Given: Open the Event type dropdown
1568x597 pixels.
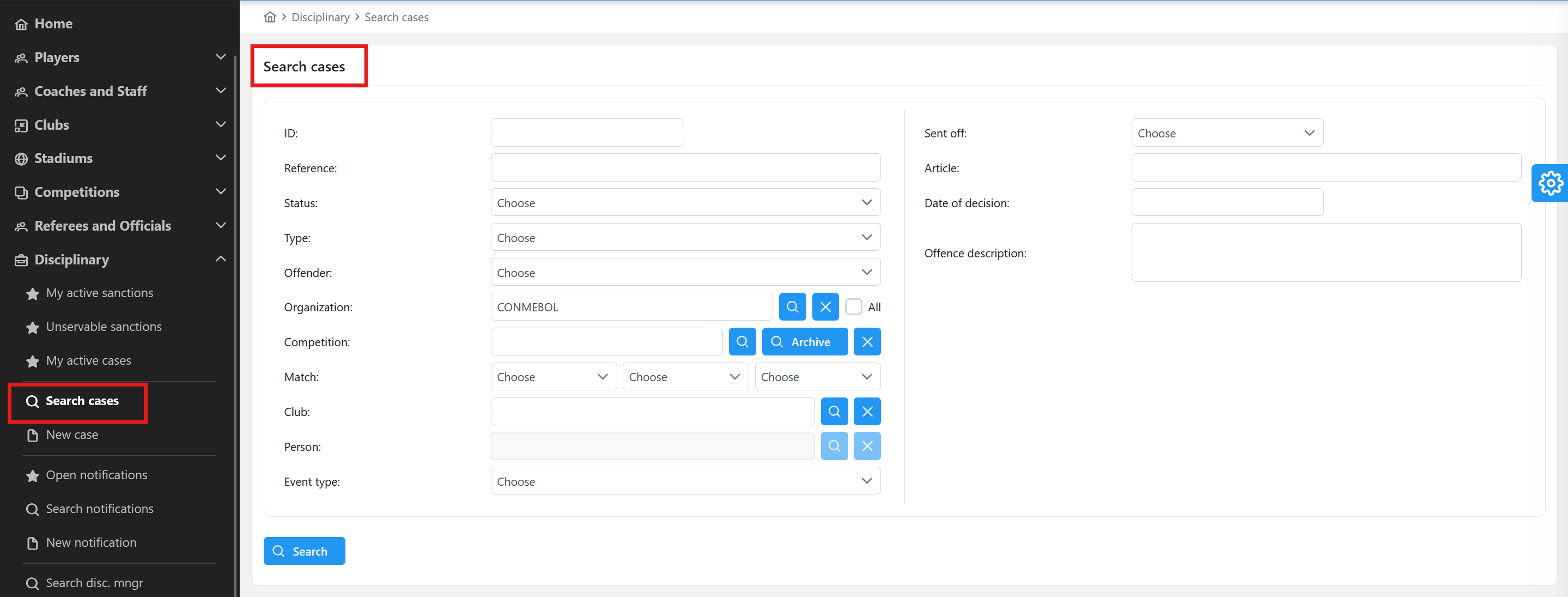Looking at the screenshot, I should (x=685, y=481).
